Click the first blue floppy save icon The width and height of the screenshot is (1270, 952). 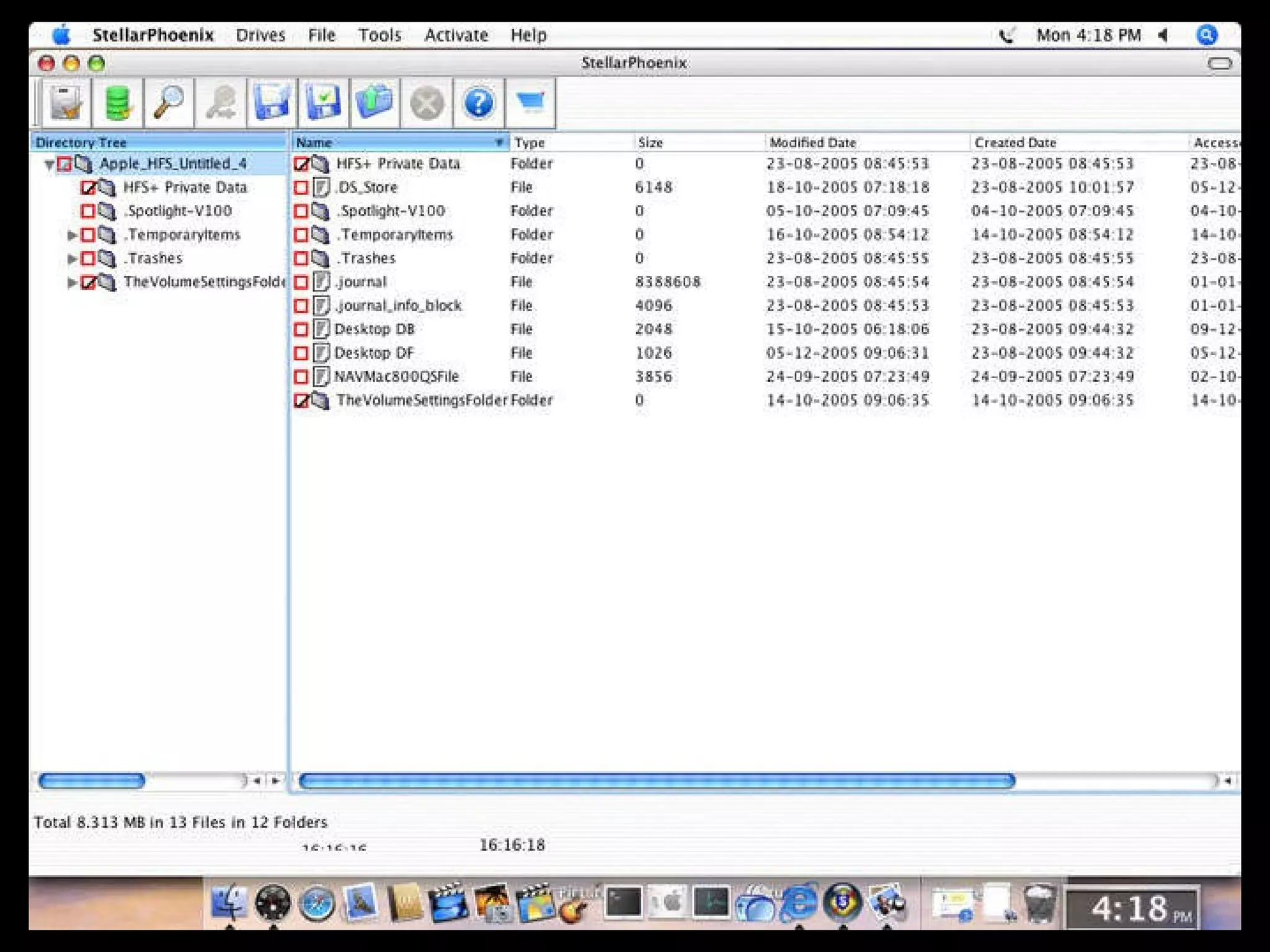pyautogui.click(x=272, y=103)
